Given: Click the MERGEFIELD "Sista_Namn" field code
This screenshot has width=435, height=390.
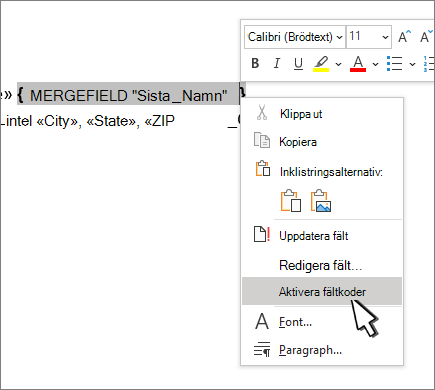Looking at the screenshot, I should tap(128, 96).
